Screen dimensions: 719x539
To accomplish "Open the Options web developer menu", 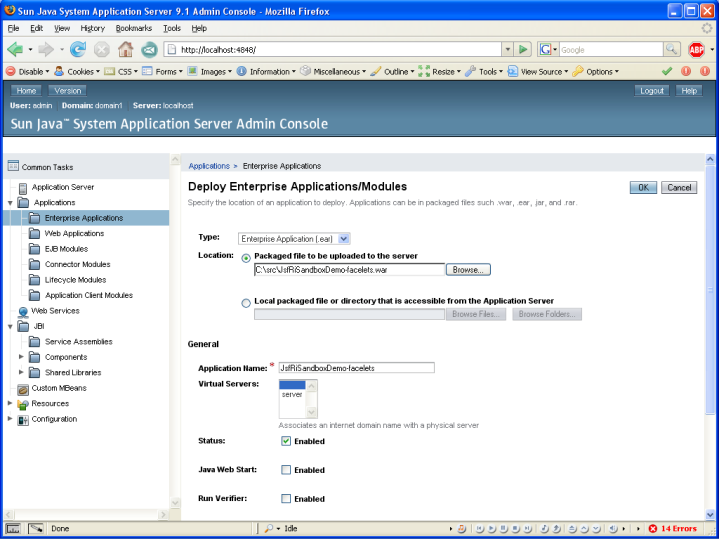I will [596, 72].
